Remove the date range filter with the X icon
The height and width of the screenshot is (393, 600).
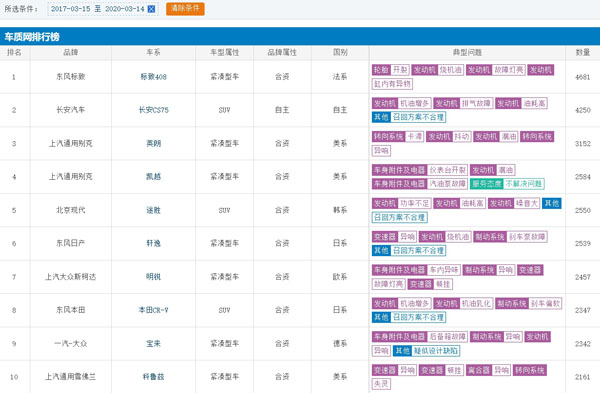pyautogui.click(x=152, y=9)
